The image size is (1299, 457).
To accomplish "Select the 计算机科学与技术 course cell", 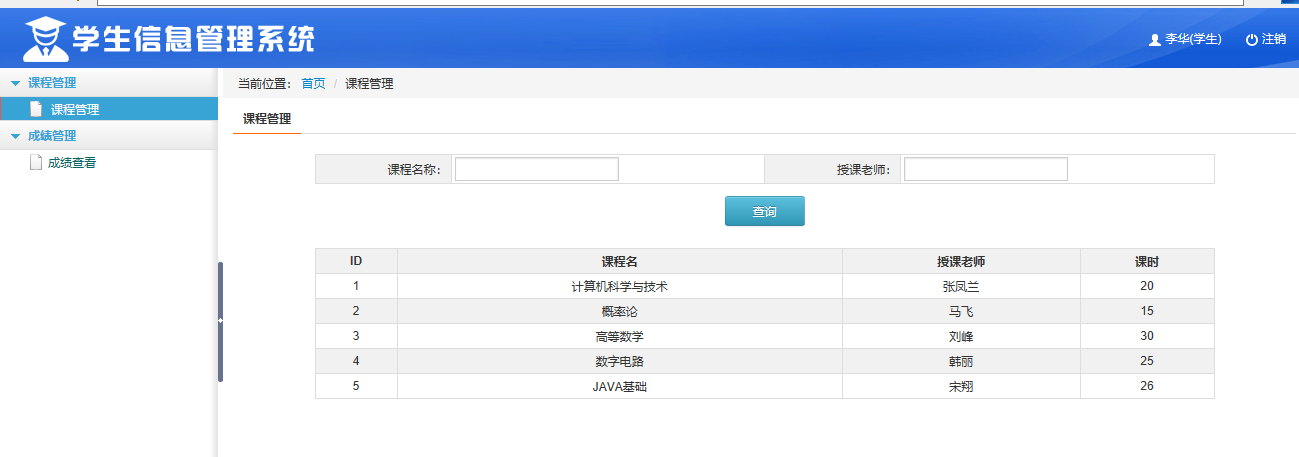I will coord(620,286).
